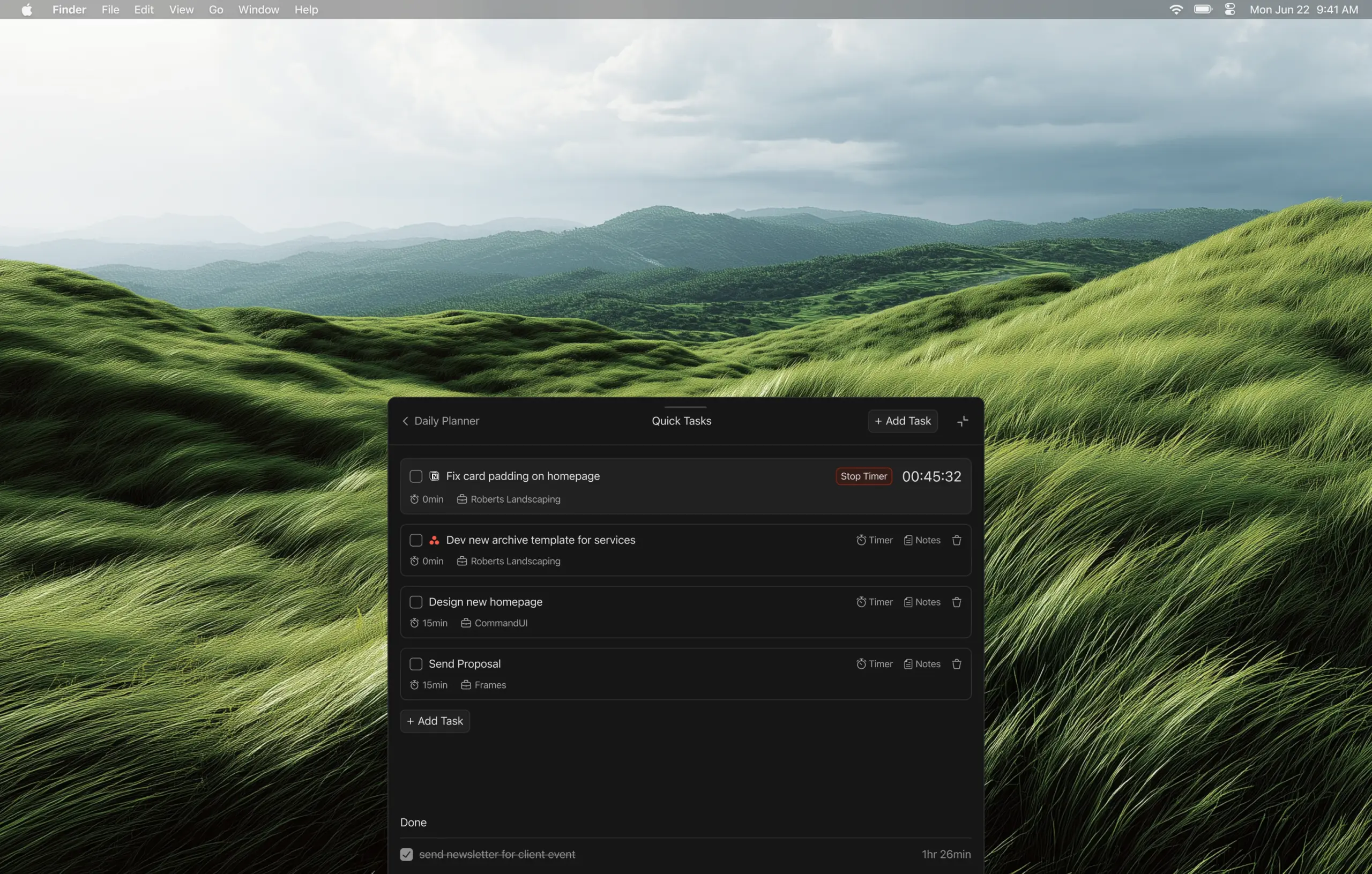Stop the running timer
Image resolution: width=1372 pixels, height=874 pixels.
[863, 476]
